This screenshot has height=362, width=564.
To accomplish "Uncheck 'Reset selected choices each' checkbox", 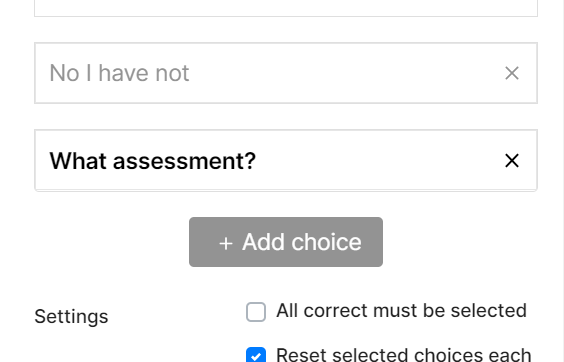I will (x=256, y=355).
